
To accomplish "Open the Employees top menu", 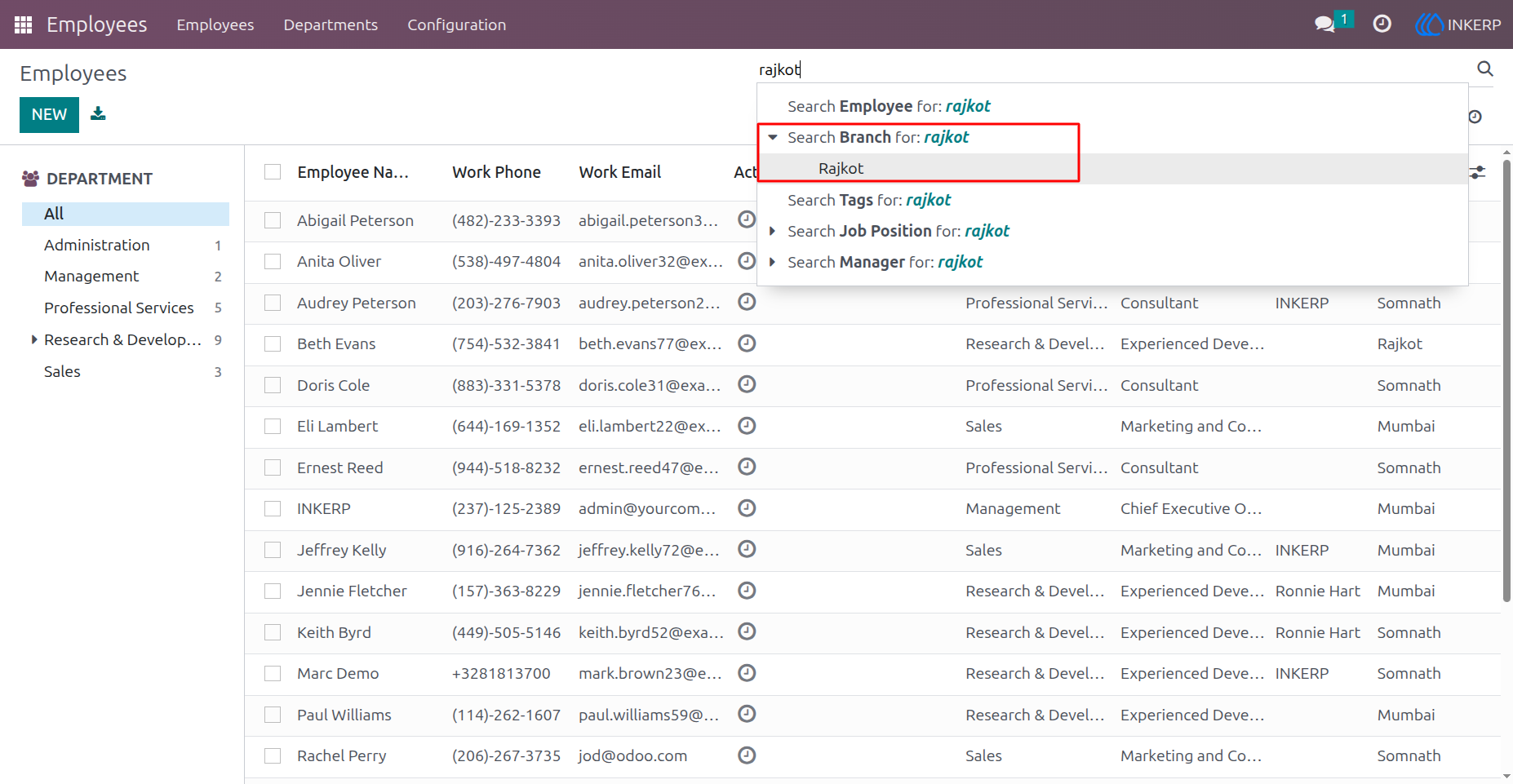I will (215, 24).
